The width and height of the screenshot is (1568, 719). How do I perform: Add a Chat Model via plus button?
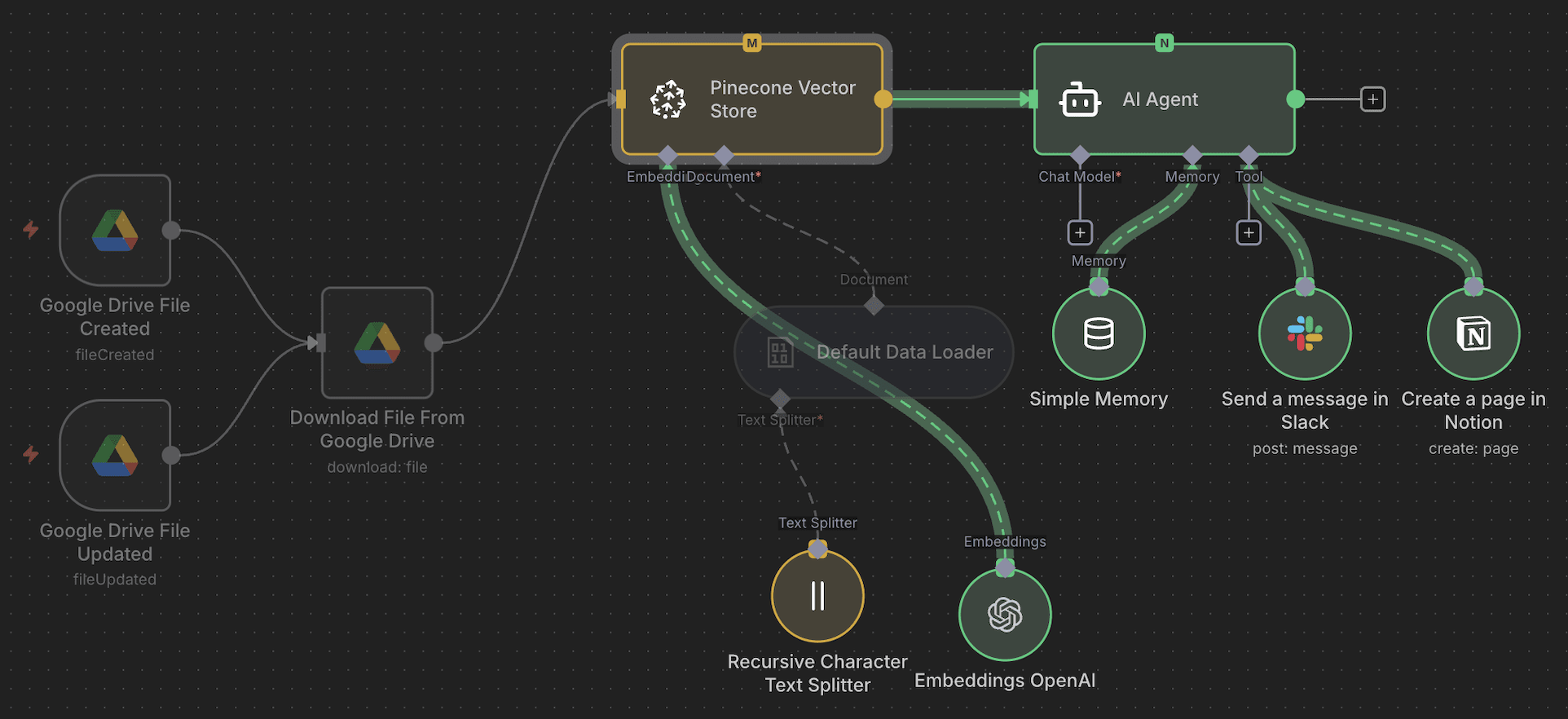[1080, 233]
